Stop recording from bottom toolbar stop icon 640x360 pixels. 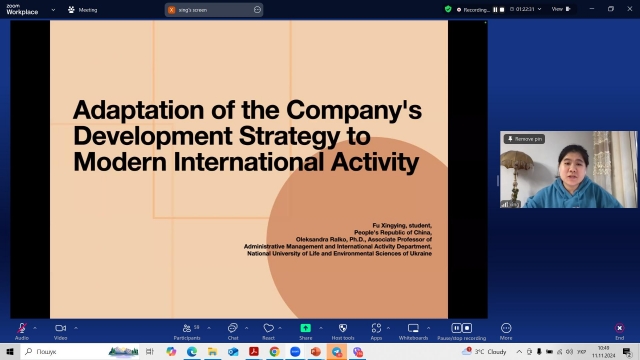coord(467,328)
